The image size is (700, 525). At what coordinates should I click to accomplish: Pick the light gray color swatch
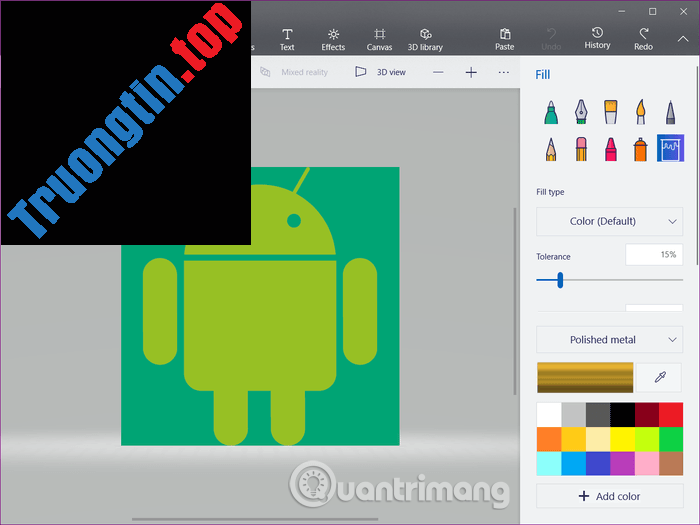(573, 415)
